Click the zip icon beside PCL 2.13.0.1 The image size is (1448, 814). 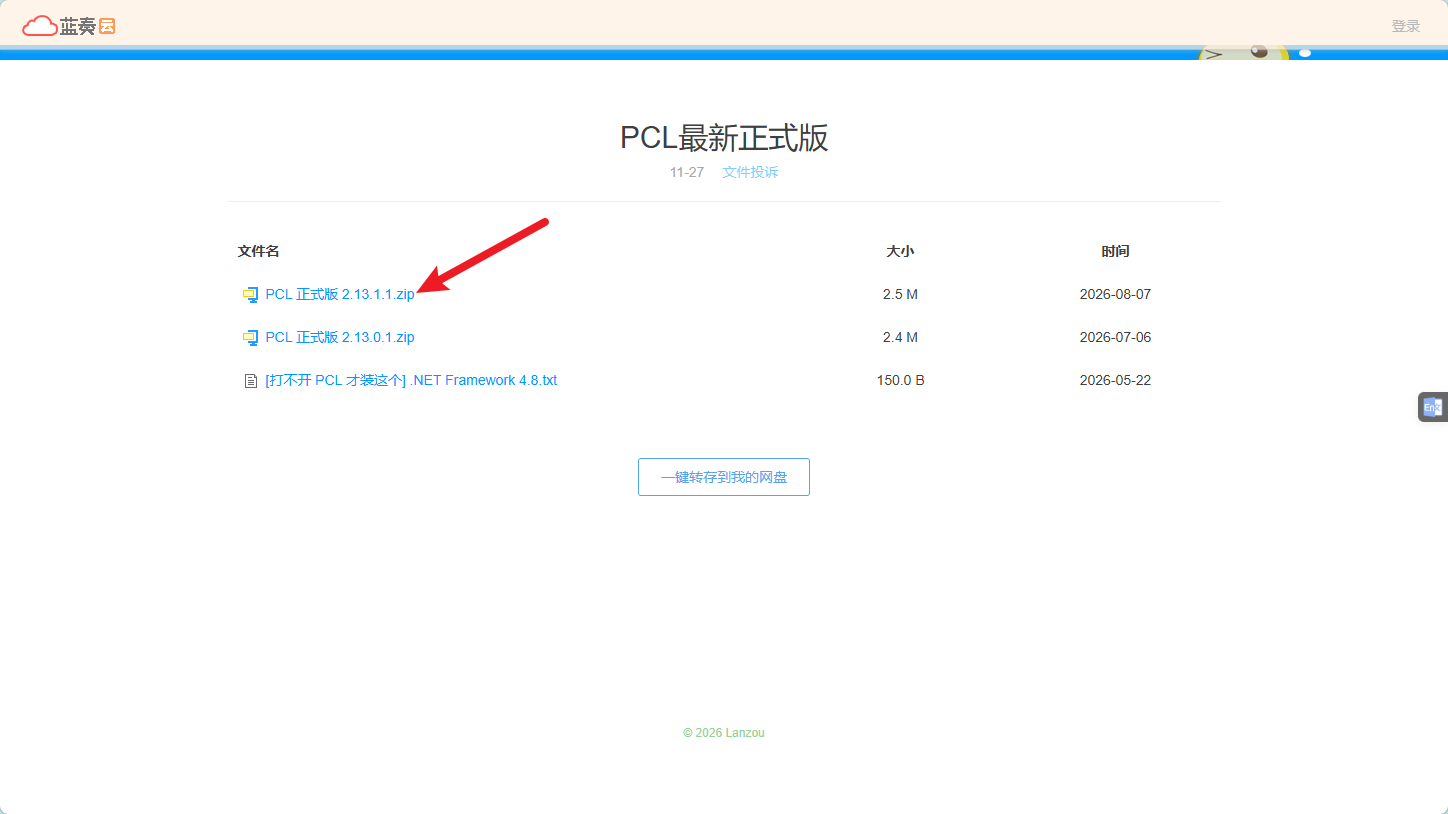click(250, 338)
